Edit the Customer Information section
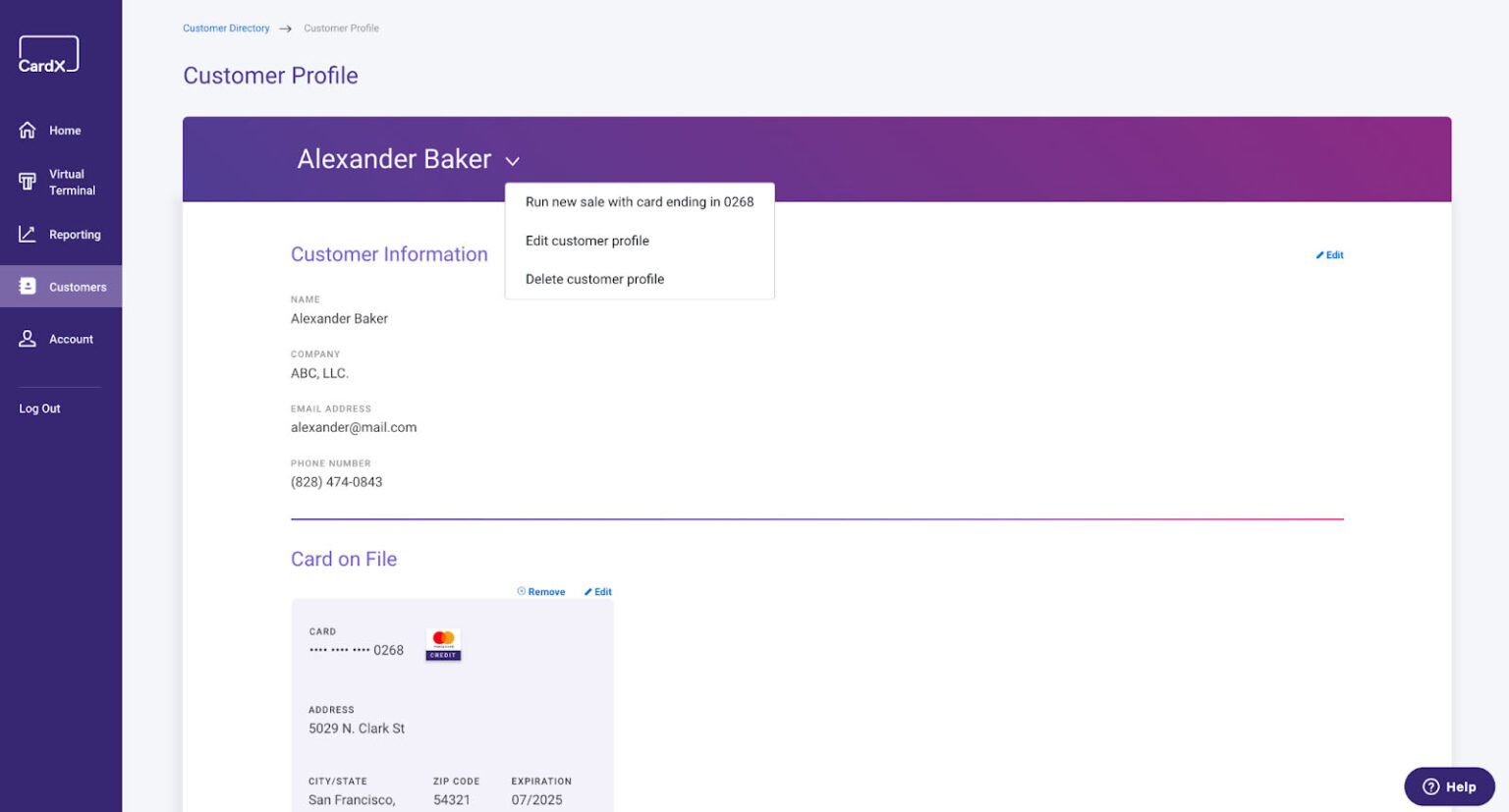 pyautogui.click(x=1330, y=254)
